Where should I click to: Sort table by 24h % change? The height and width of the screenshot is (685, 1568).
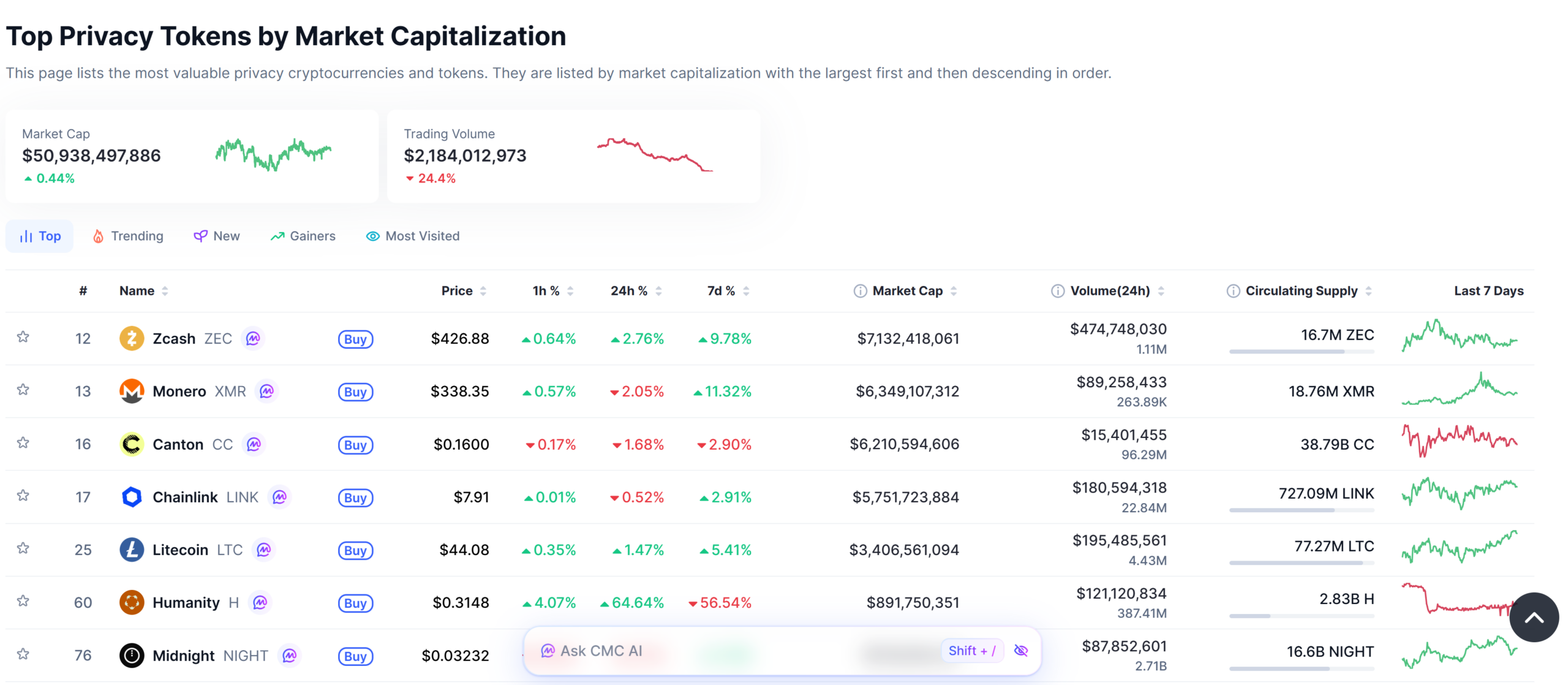[x=636, y=291]
